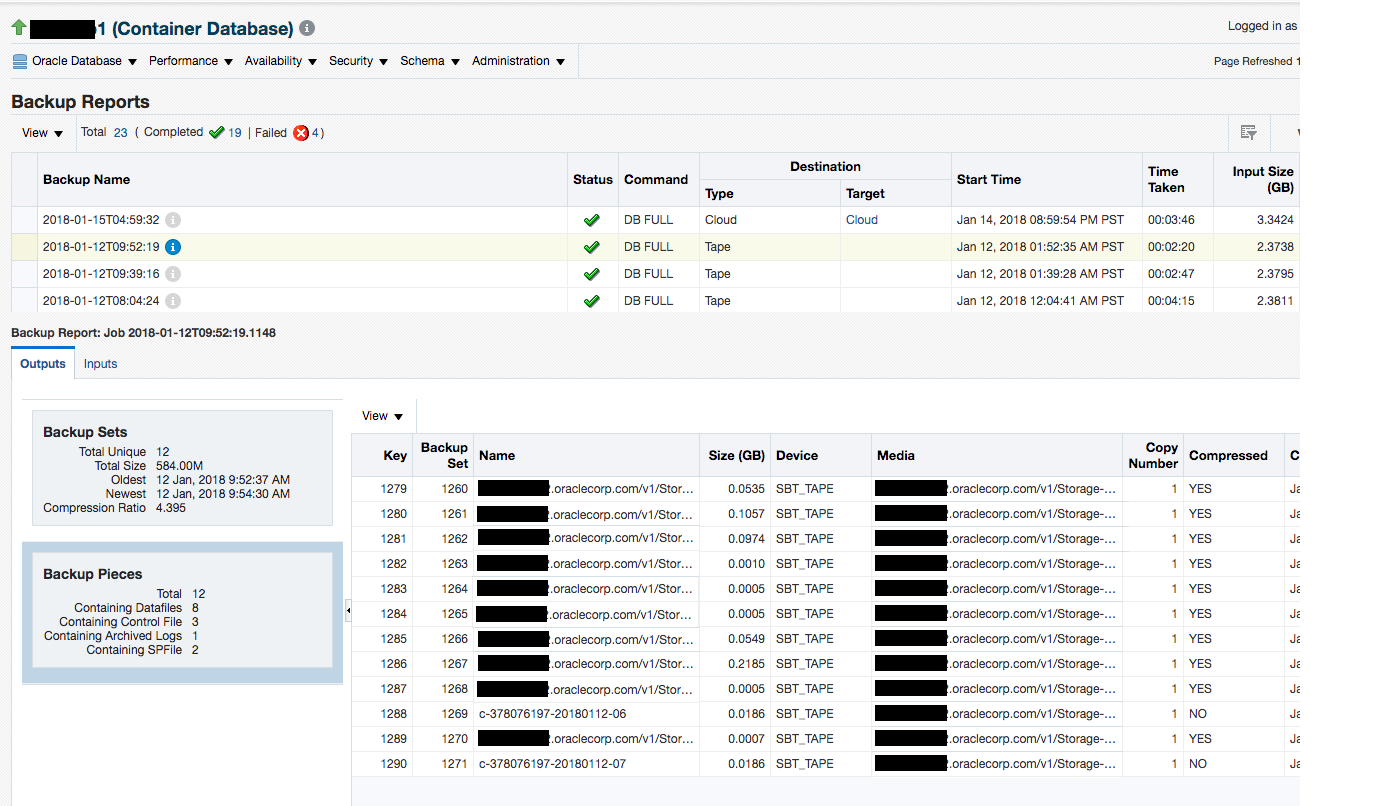Click info icon for backup 2018-01-12T08:04:24
The height and width of the screenshot is (806, 1400).
173,301
